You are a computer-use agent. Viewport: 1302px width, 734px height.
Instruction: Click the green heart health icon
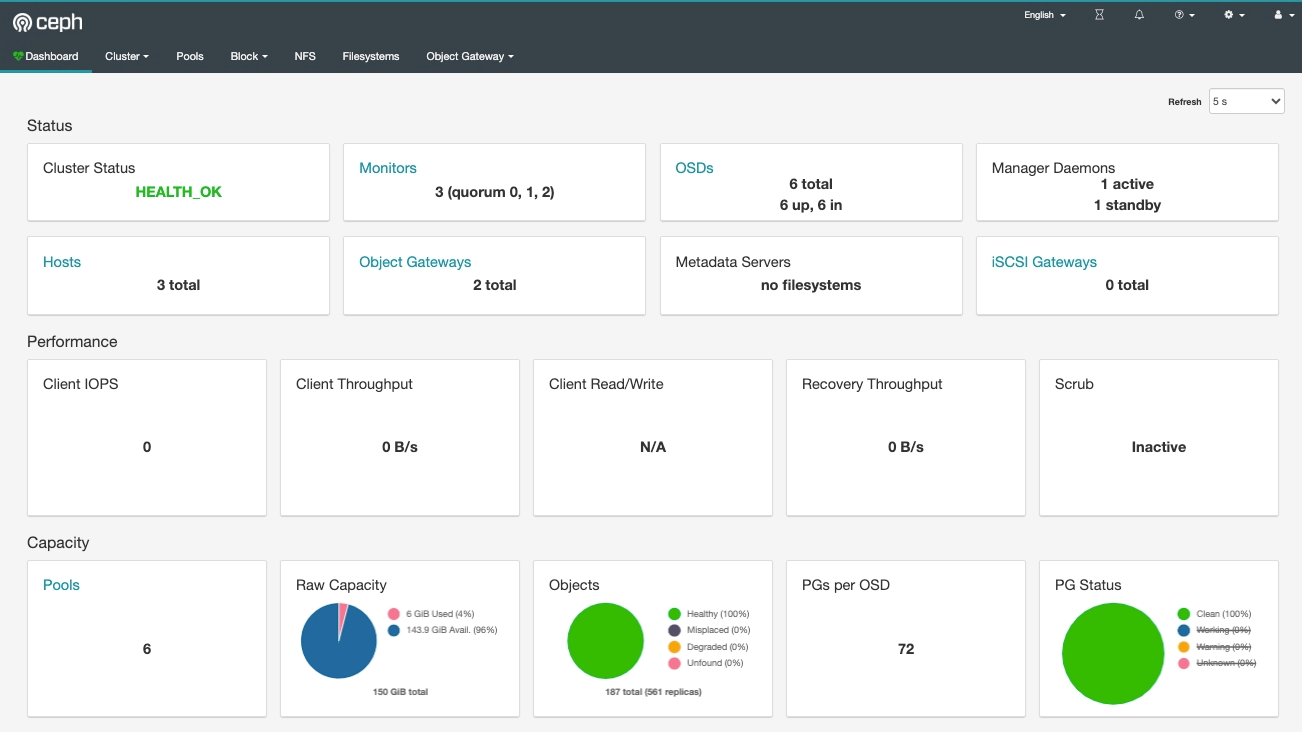click(x=18, y=56)
